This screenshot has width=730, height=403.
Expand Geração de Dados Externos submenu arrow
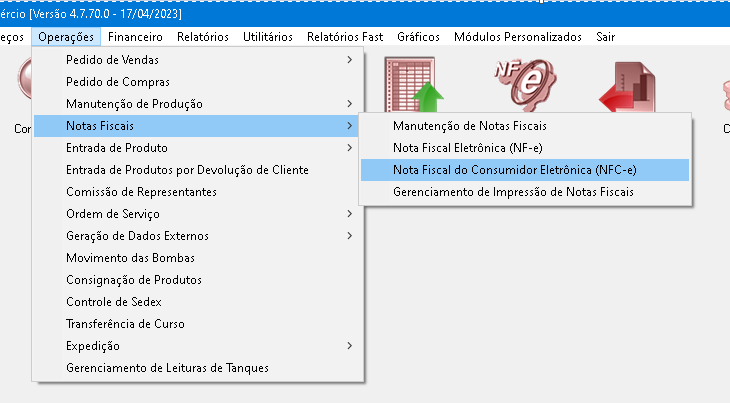[350, 236]
